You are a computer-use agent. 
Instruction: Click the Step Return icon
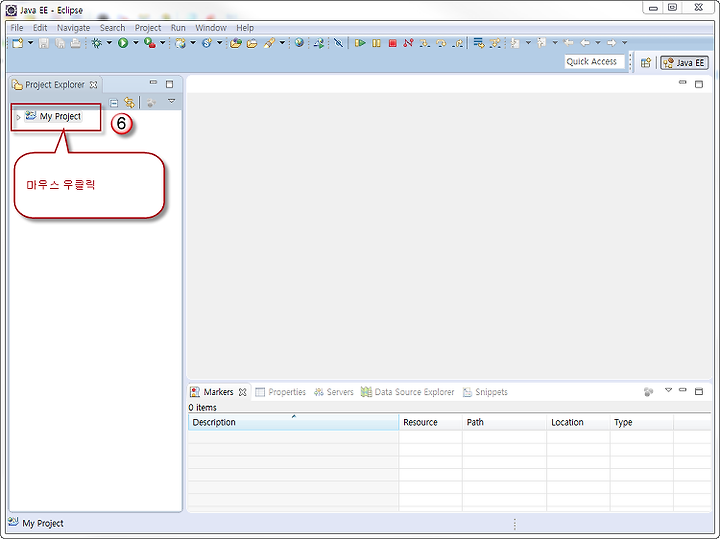(458, 43)
